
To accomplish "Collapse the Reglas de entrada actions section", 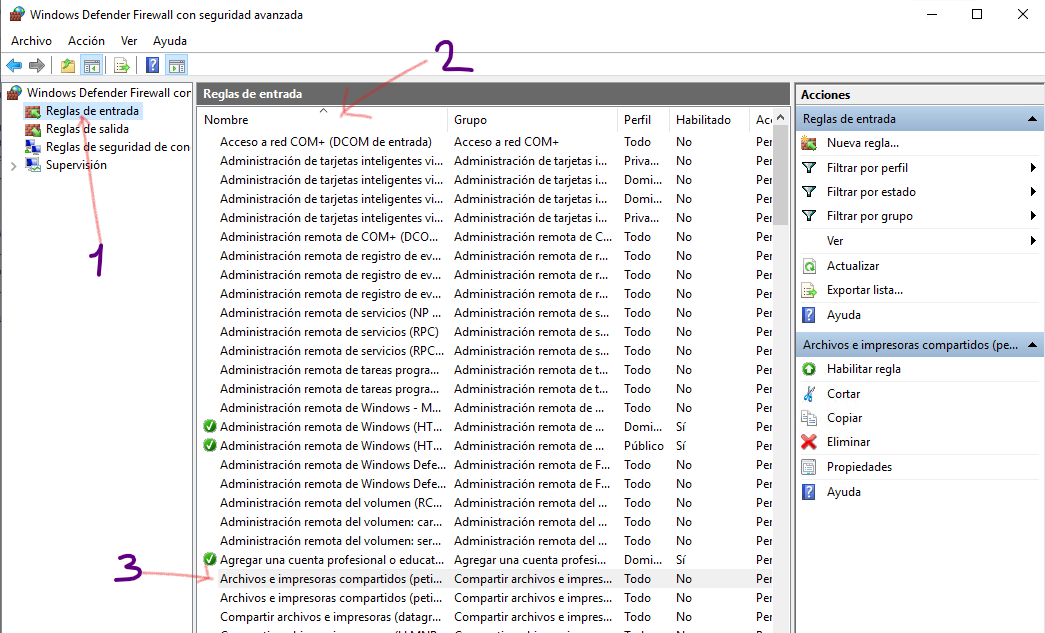I will point(1032,119).
